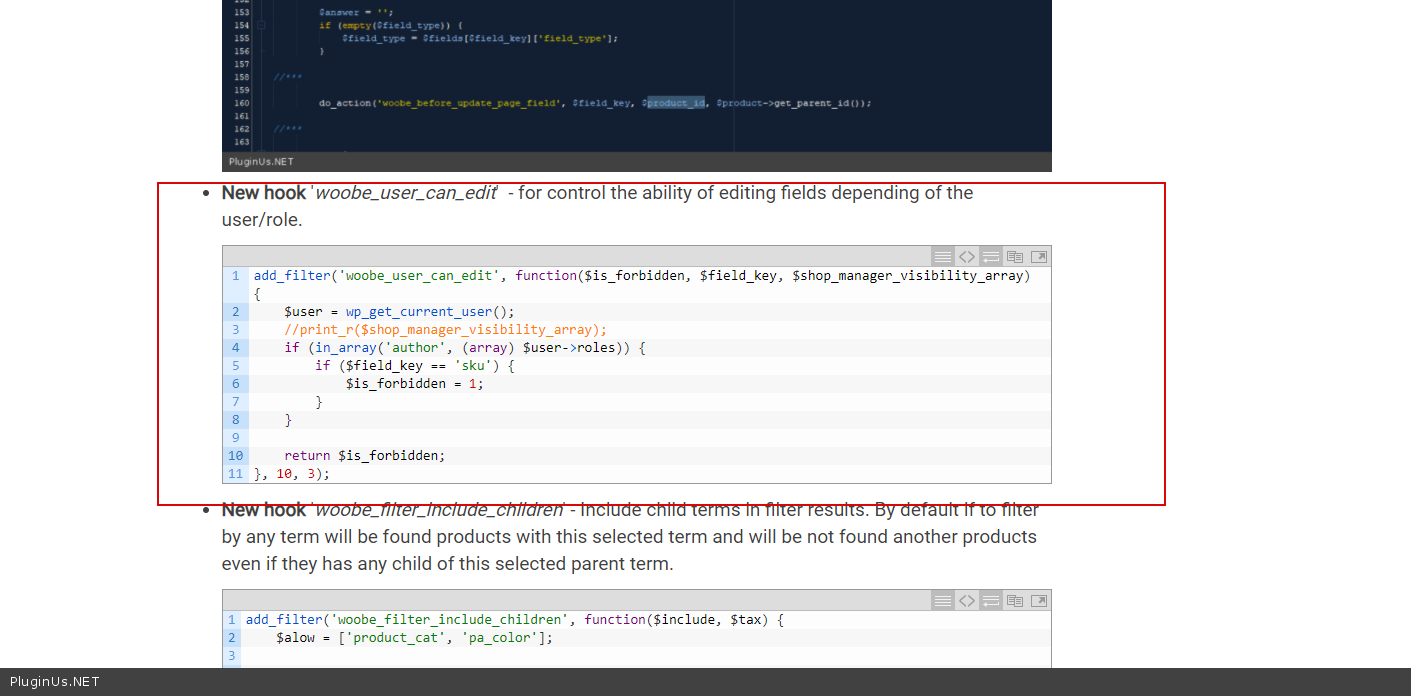Click the dark code editor screenshot image
This screenshot has height=696, width=1411.
click(636, 75)
